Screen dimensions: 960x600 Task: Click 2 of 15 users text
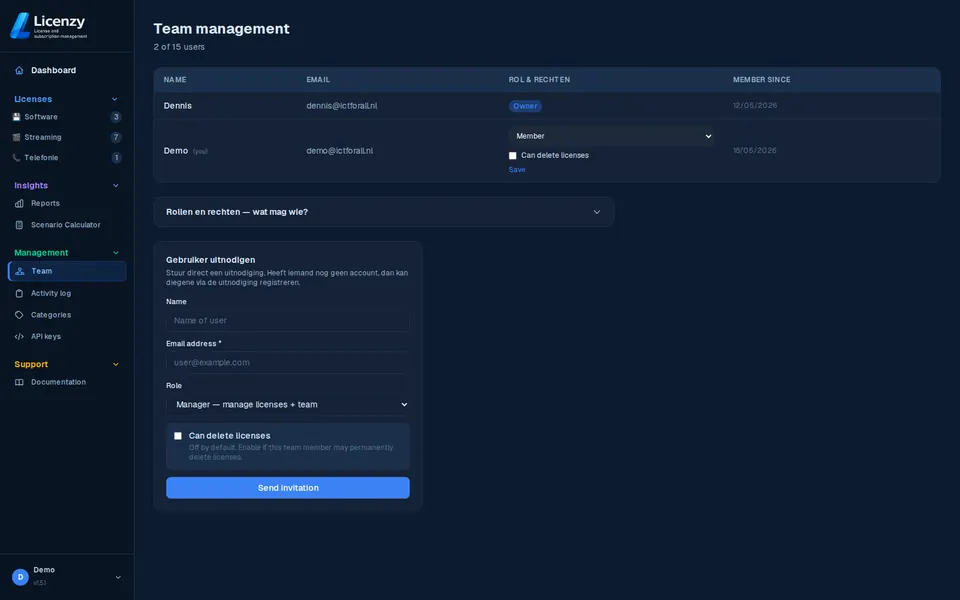179,47
